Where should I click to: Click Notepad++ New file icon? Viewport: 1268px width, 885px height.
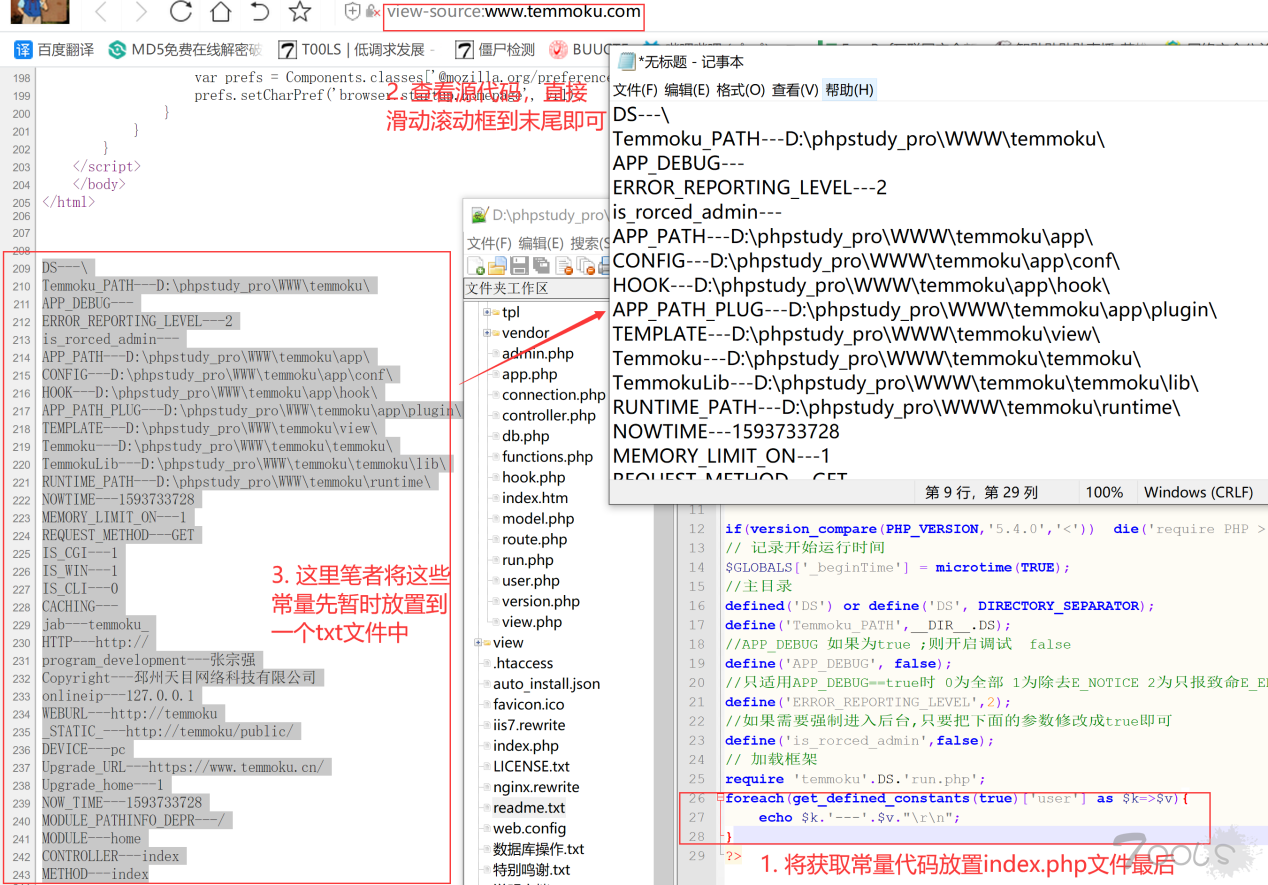coord(476,265)
